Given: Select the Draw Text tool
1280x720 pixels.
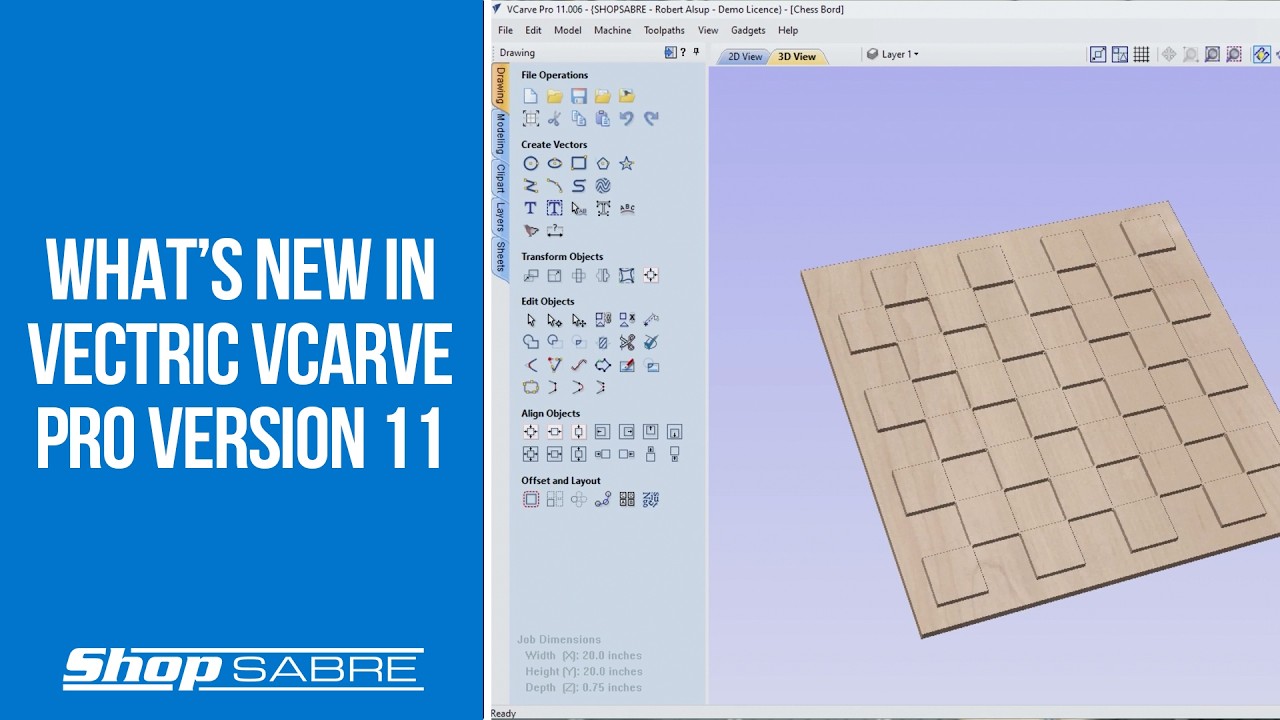Looking at the screenshot, I should (x=530, y=208).
